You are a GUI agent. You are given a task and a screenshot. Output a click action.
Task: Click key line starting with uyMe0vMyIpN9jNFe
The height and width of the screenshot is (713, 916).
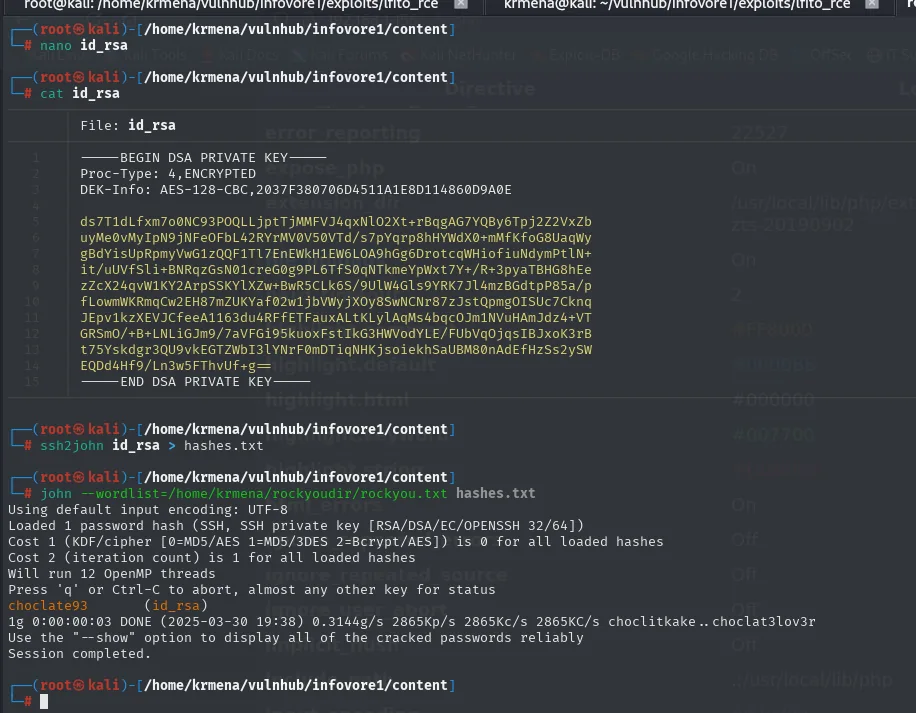coord(336,238)
